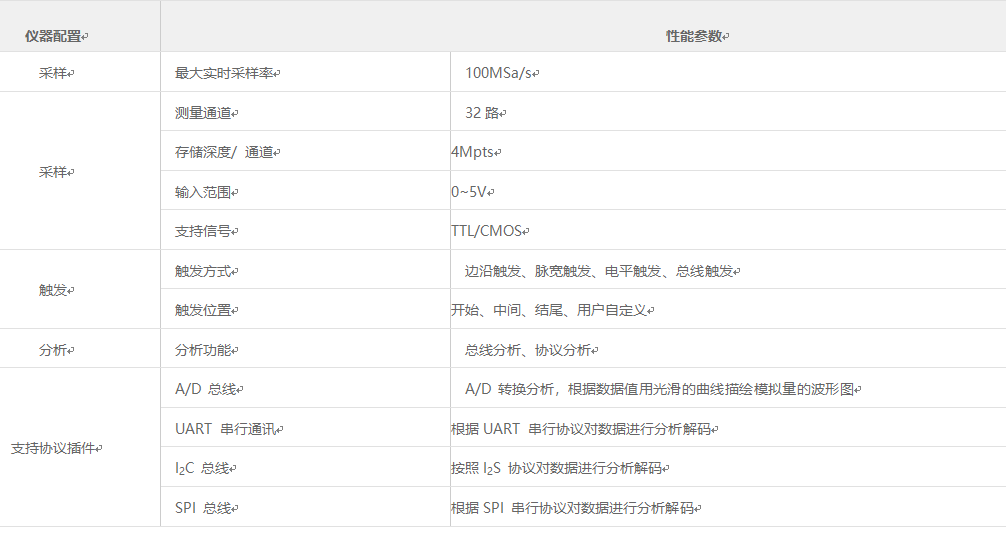Click the 仪器配置 column header
The width and height of the screenshot is (1006, 533).
(55, 36)
